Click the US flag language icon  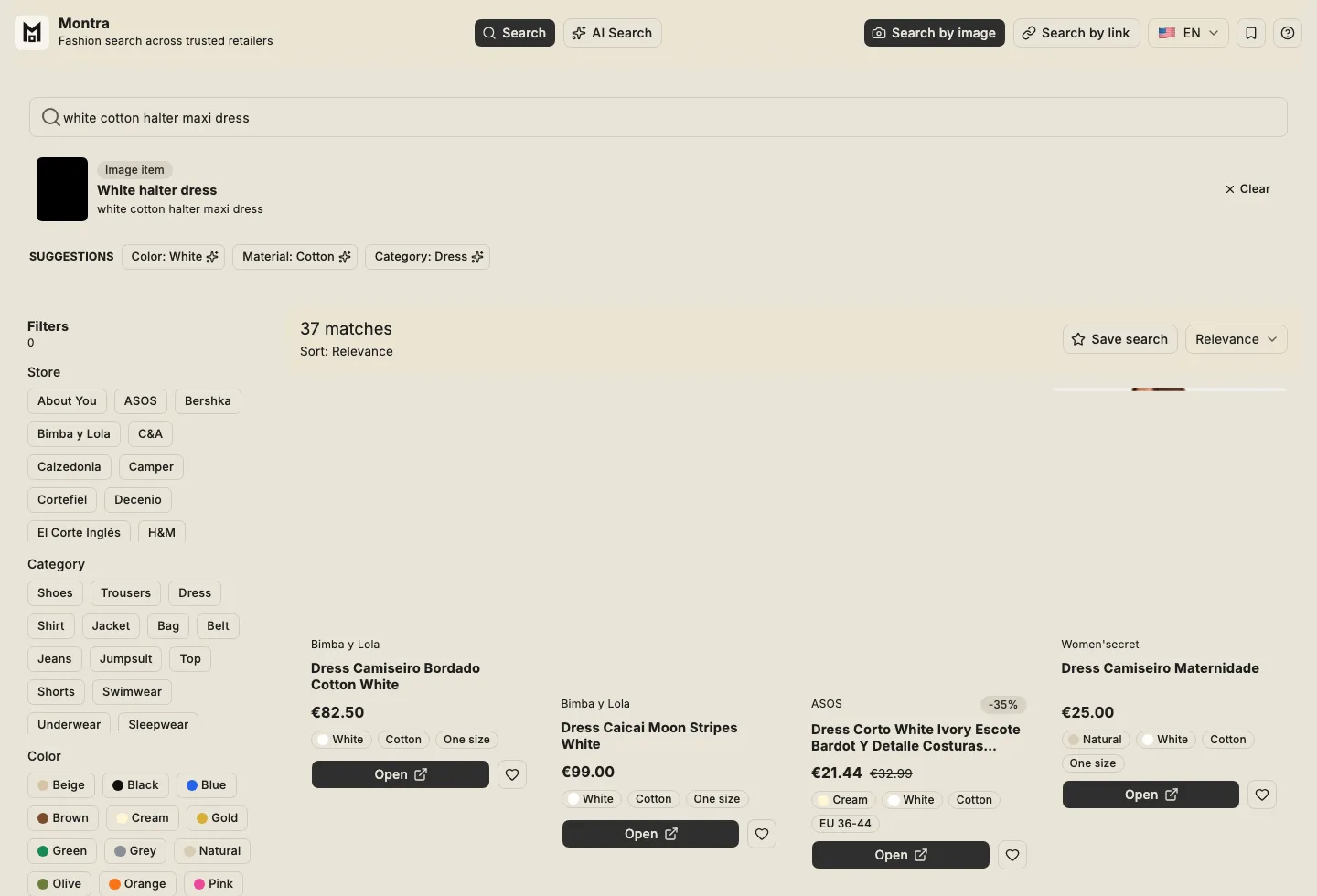click(1167, 33)
